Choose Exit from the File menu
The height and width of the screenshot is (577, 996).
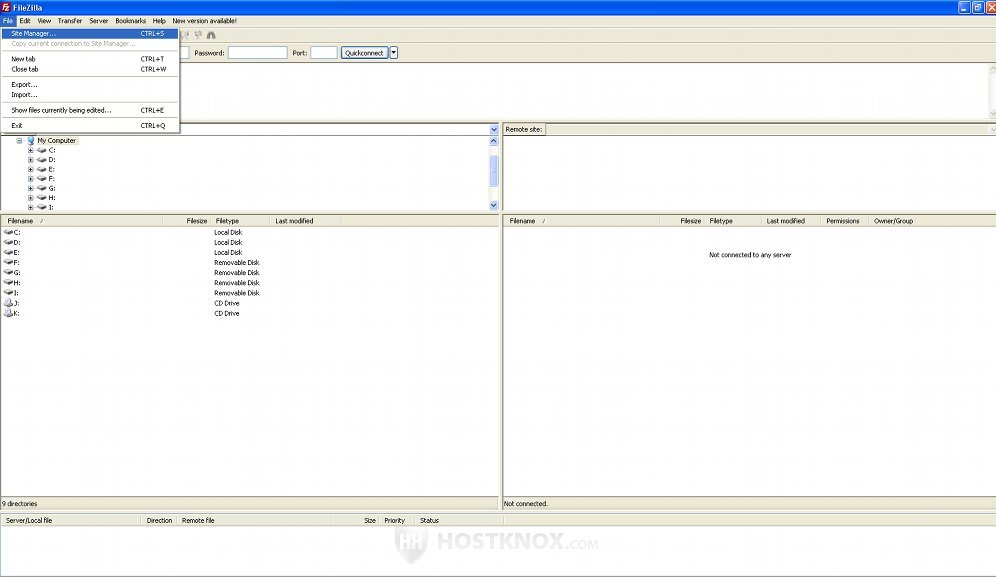(x=90, y=126)
